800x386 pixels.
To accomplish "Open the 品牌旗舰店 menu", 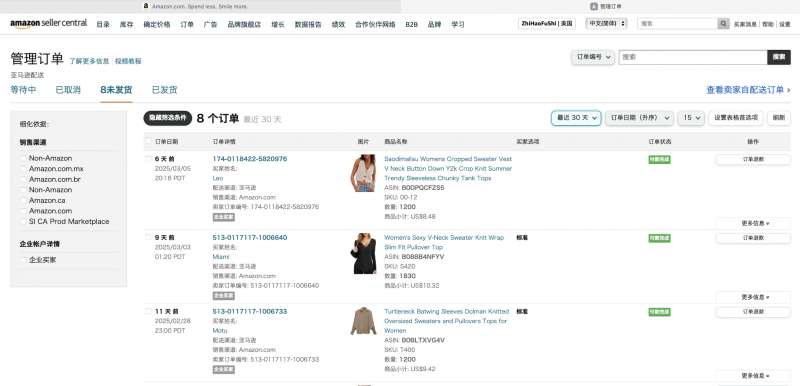I will (x=244, y=24).
